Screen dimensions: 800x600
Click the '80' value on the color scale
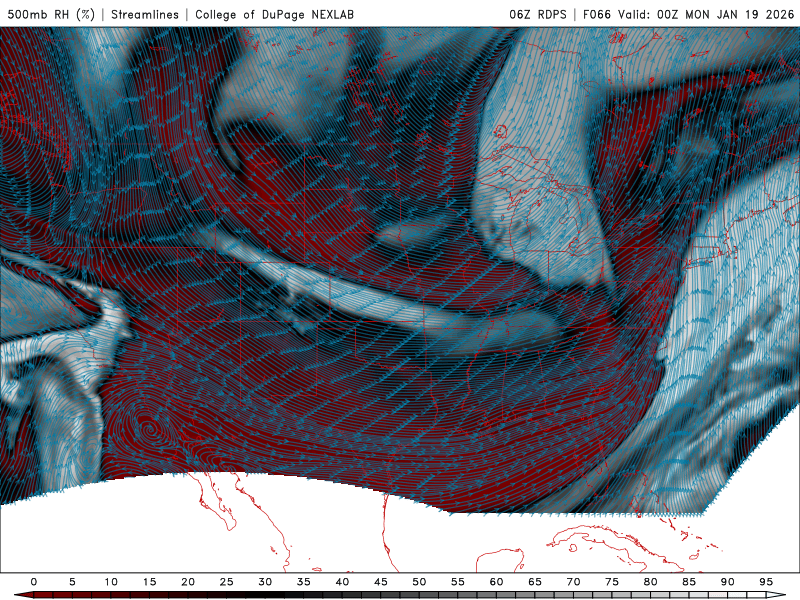coord(650,582)
